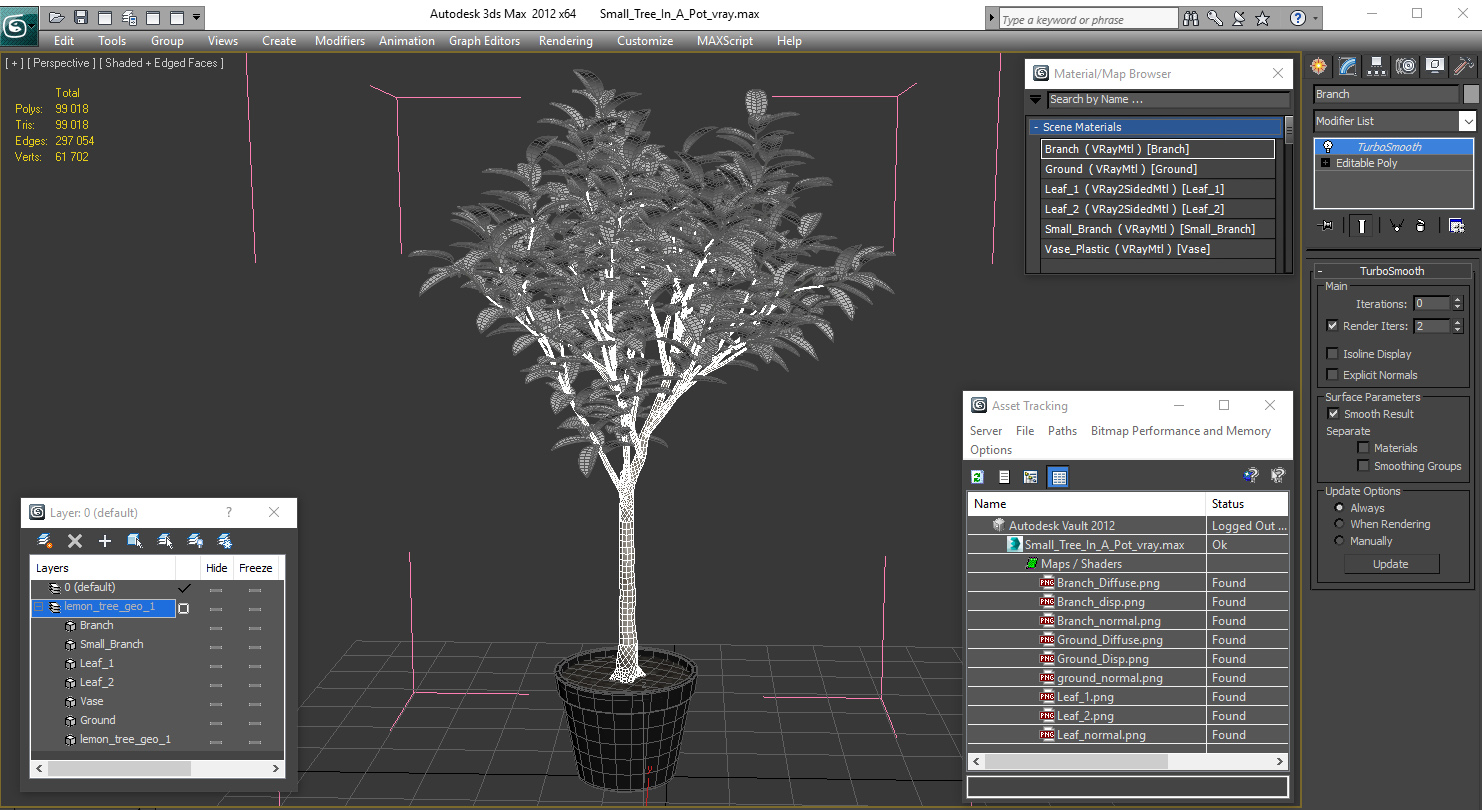Enable Separate by Materials checkbox
Screen dimensions: 1482x810
pos(1363,448)
